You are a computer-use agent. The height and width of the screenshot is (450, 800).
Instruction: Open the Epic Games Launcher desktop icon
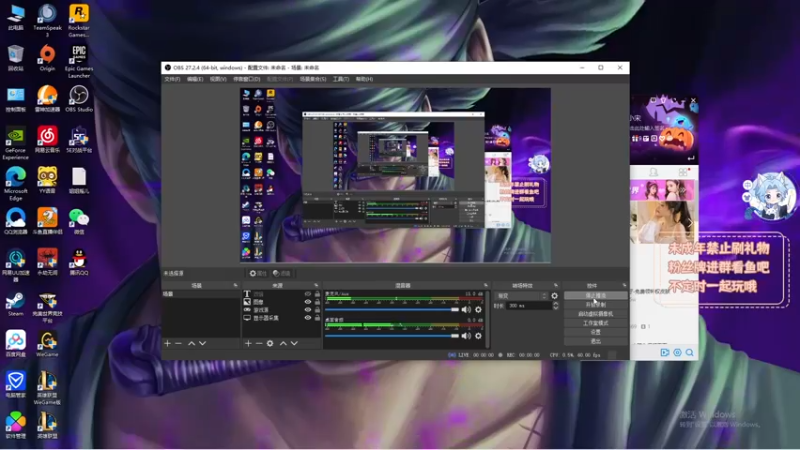click(x=79, y=61)
